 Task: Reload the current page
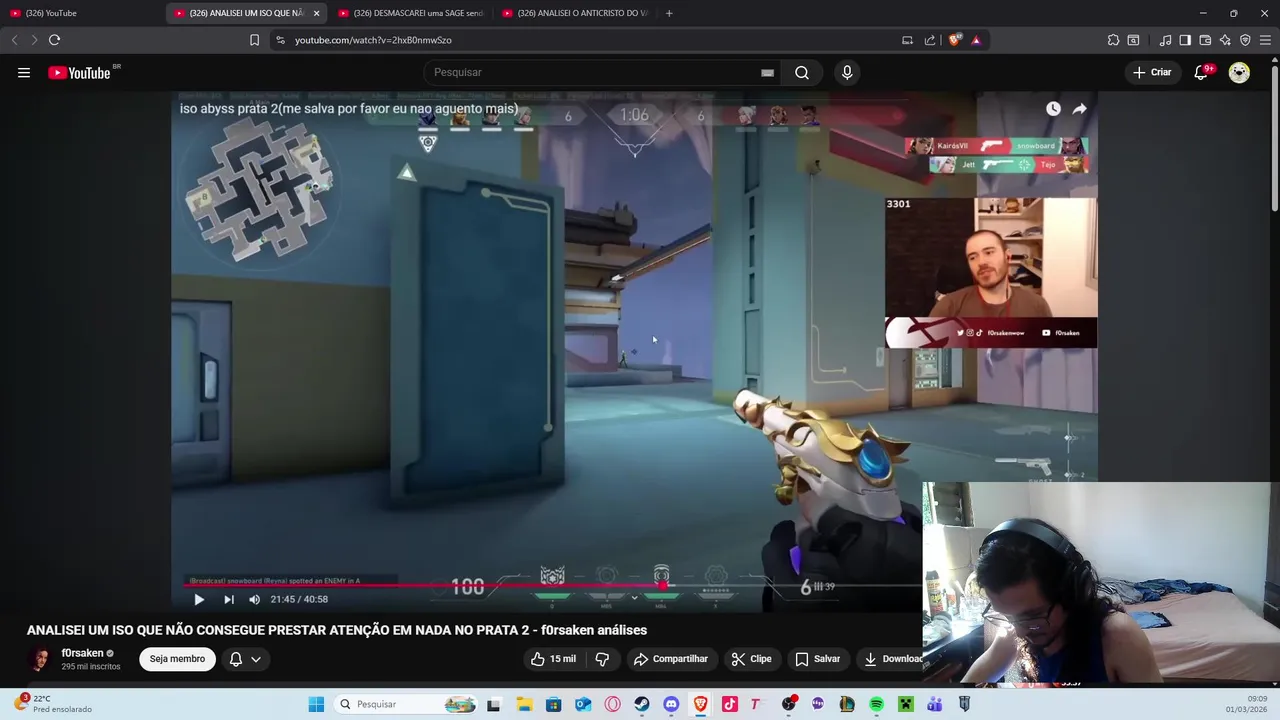pyautogui.click(x=54, y=40)
